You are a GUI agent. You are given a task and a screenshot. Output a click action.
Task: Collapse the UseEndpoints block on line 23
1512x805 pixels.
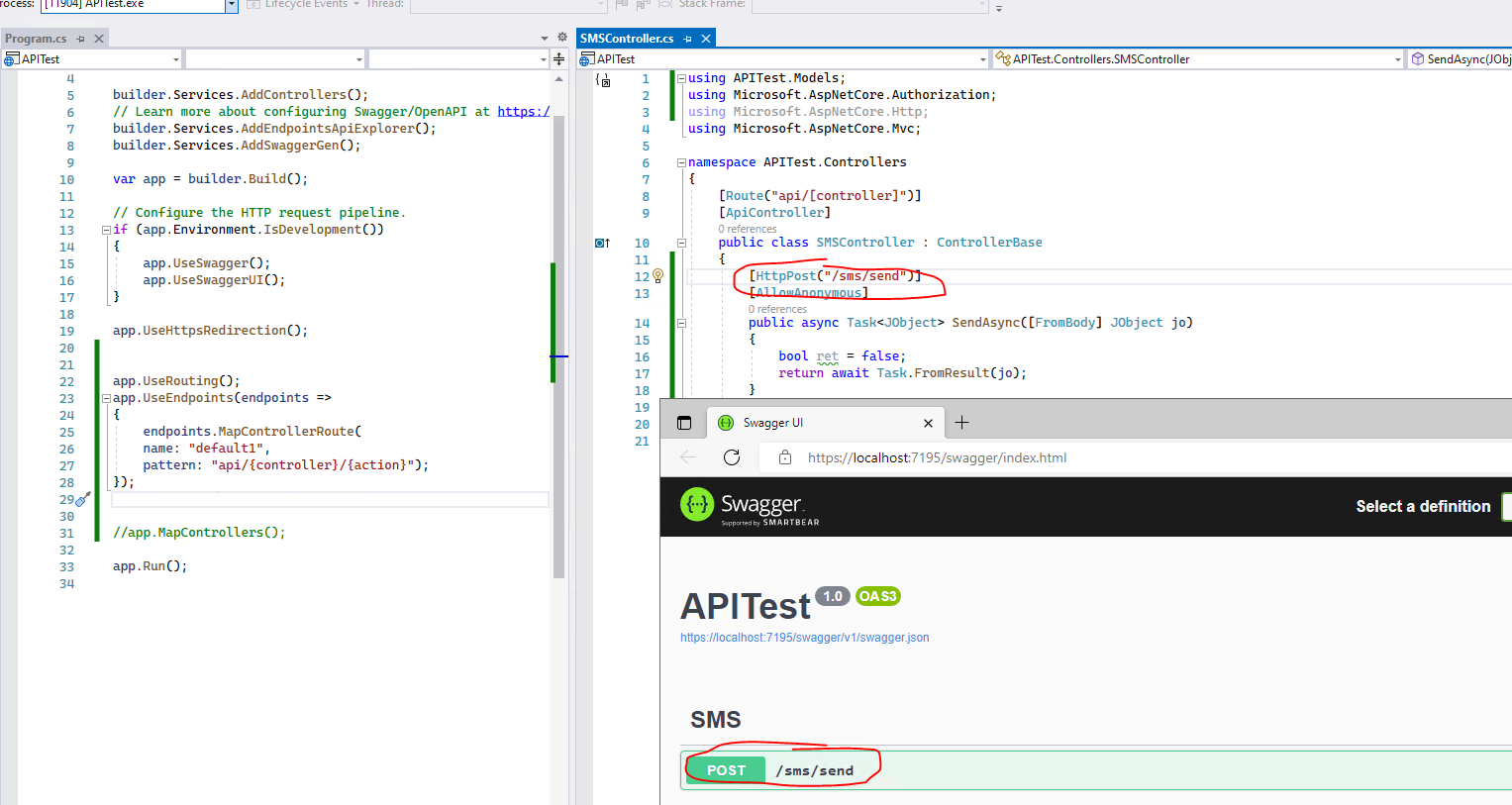coord(106,398)
